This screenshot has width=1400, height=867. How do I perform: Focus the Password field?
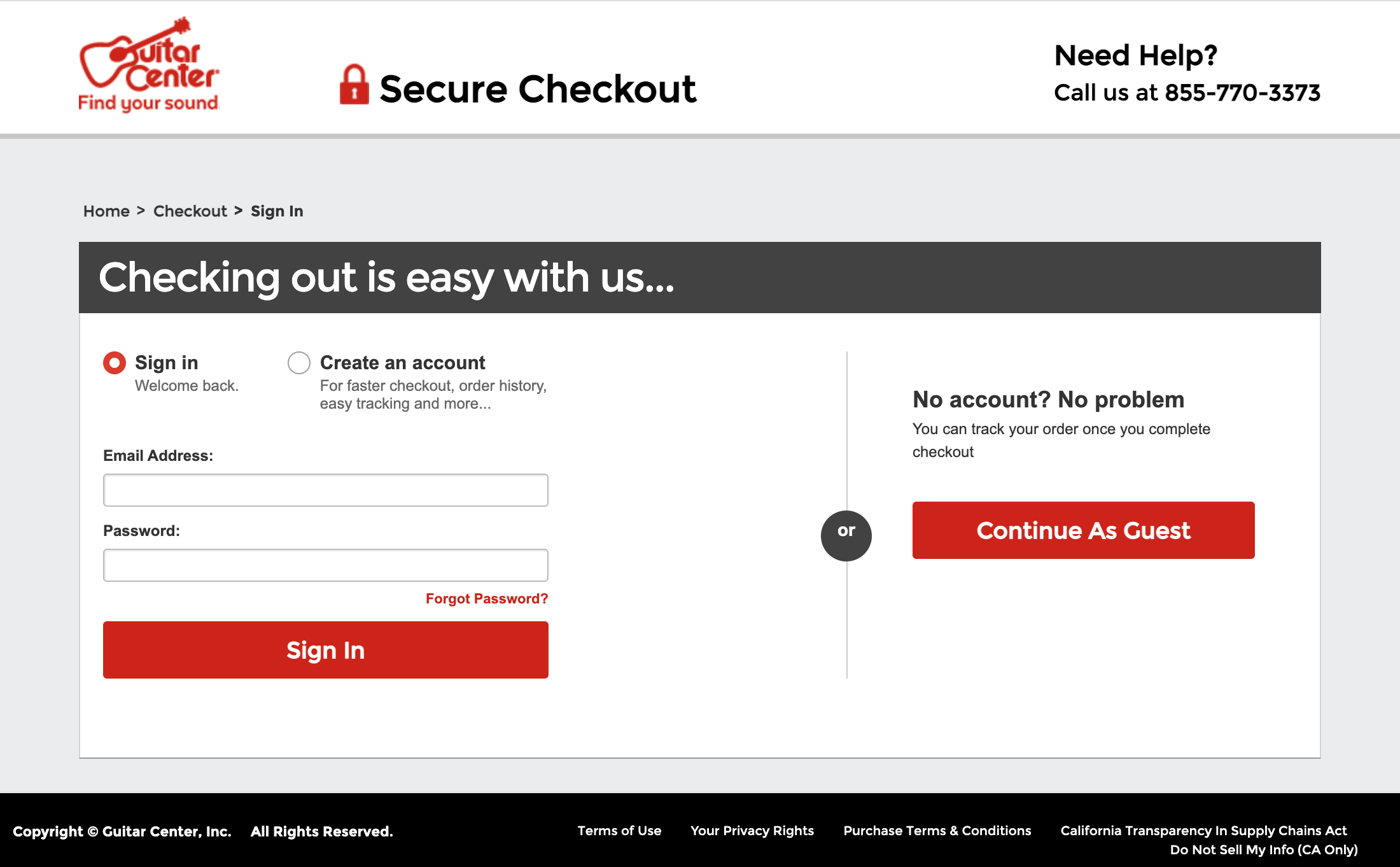pos(326,565)
